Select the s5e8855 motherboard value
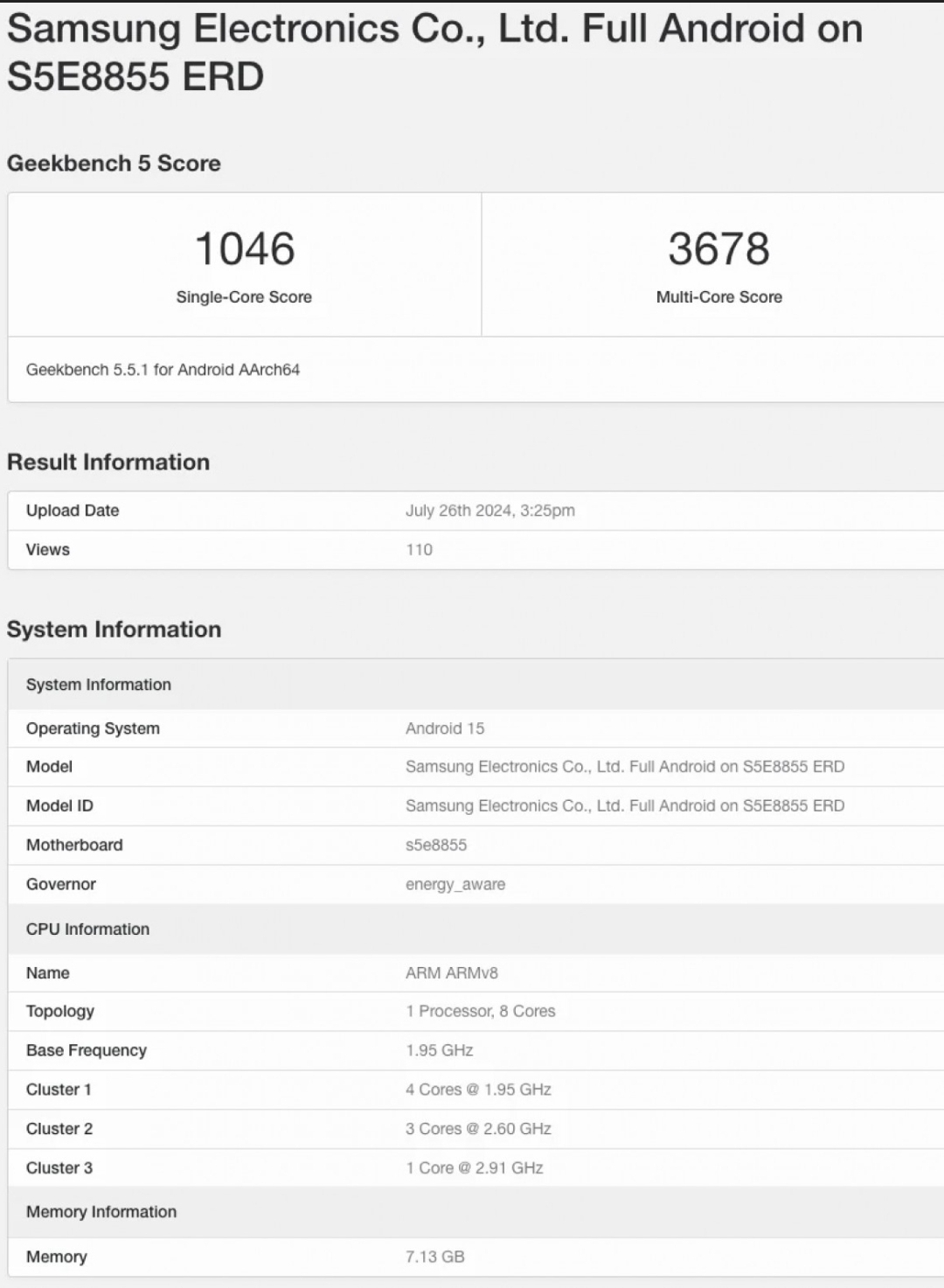Viewport: 944px width, 1288px height. point(436,846)
